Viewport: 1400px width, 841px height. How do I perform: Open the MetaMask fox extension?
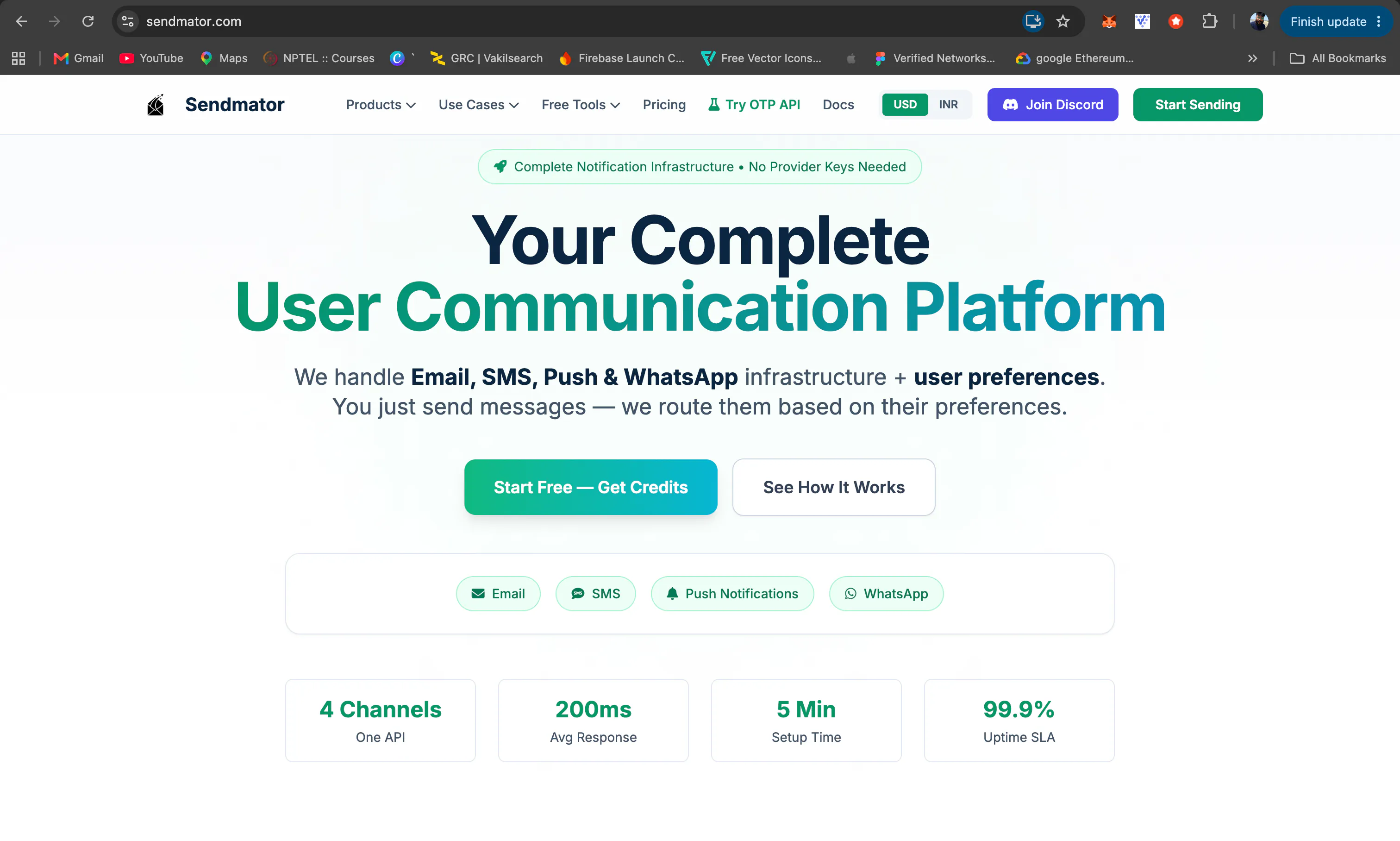(x=1109, y=22)
